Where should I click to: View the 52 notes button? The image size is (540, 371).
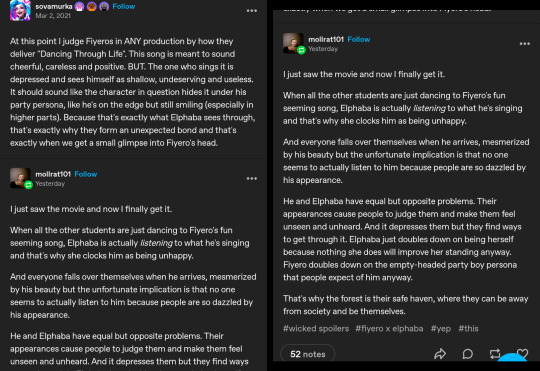pyautogui.click(x=308, y=354)
